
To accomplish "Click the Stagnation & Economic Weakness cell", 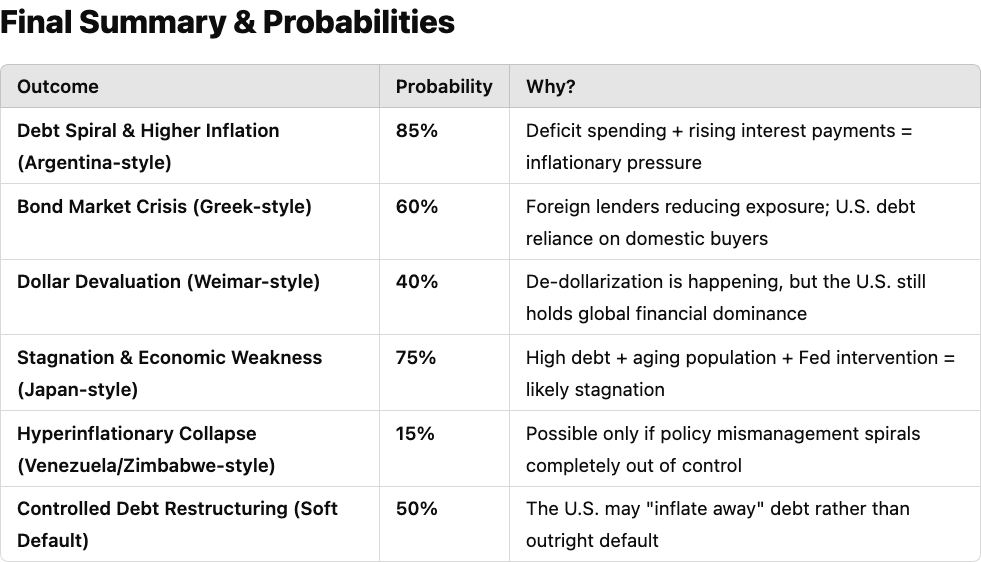I will 169,373.
